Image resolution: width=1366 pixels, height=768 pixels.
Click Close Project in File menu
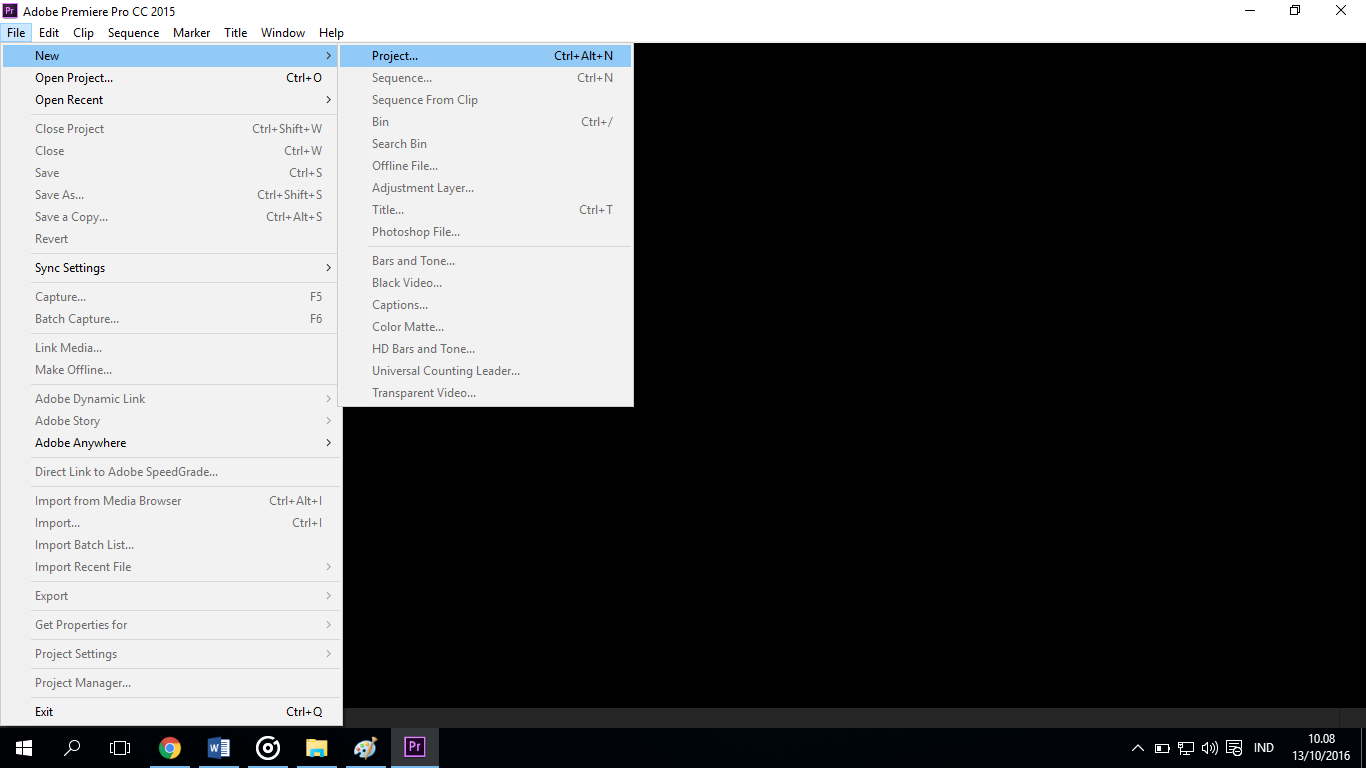[172, 129]
